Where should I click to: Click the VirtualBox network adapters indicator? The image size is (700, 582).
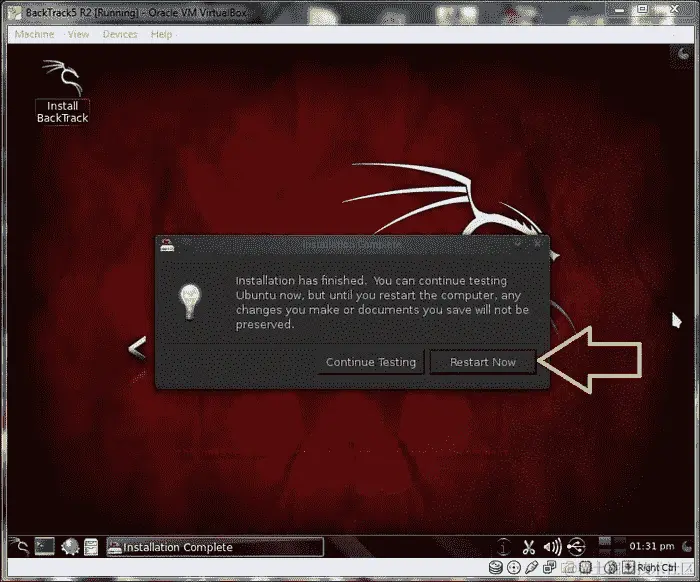(550, 567)
